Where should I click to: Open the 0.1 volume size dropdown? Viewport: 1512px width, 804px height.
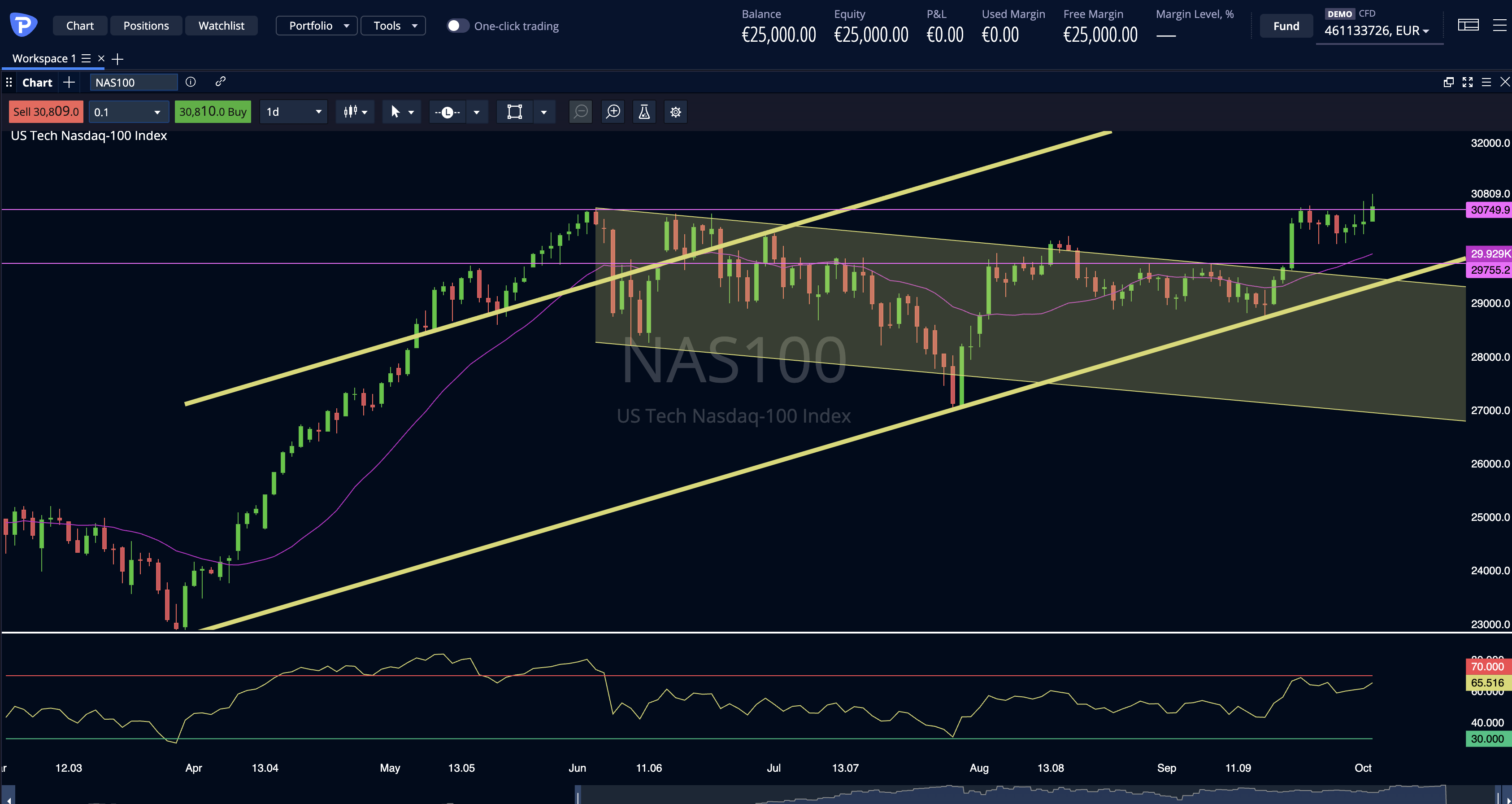point(129,112)
